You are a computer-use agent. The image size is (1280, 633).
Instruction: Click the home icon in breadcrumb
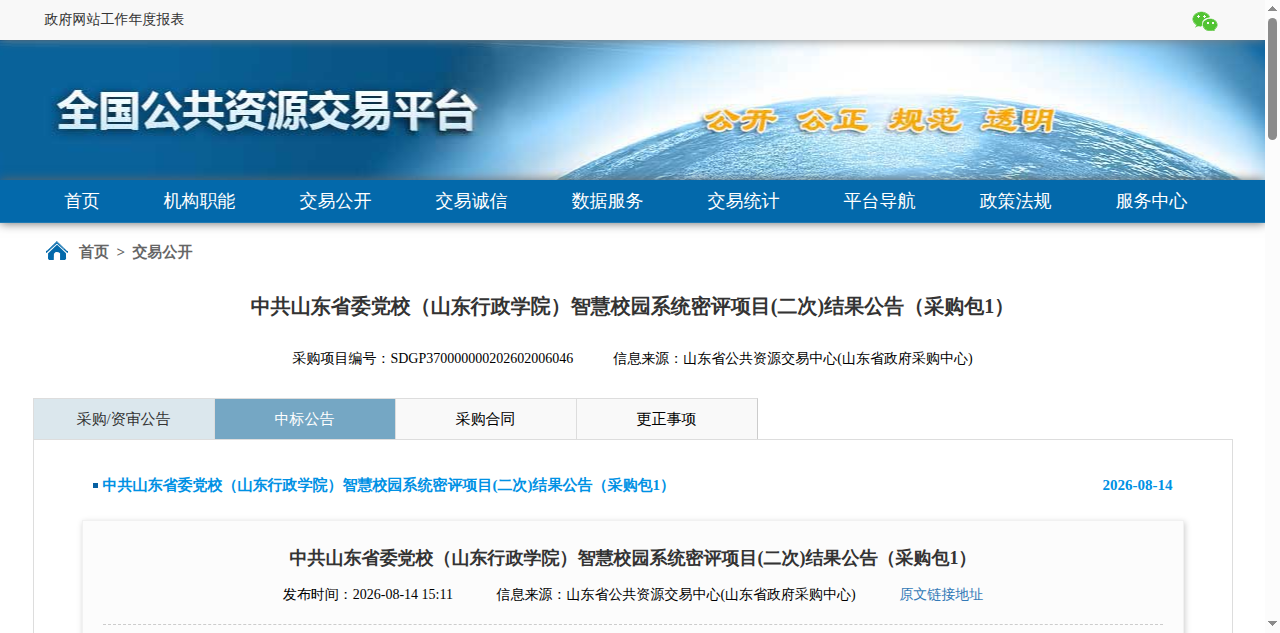(57, 251)
